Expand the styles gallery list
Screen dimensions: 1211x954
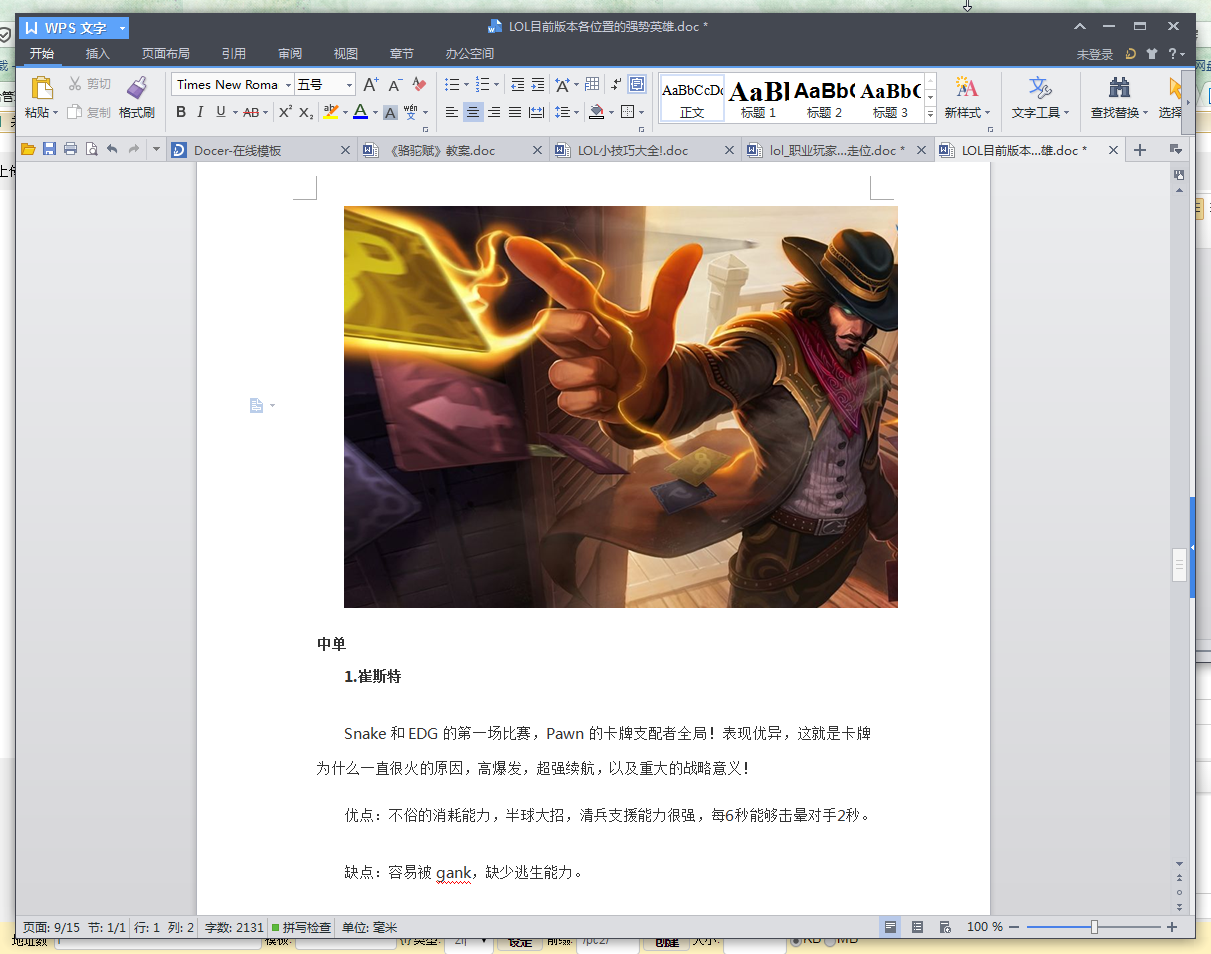930,115
